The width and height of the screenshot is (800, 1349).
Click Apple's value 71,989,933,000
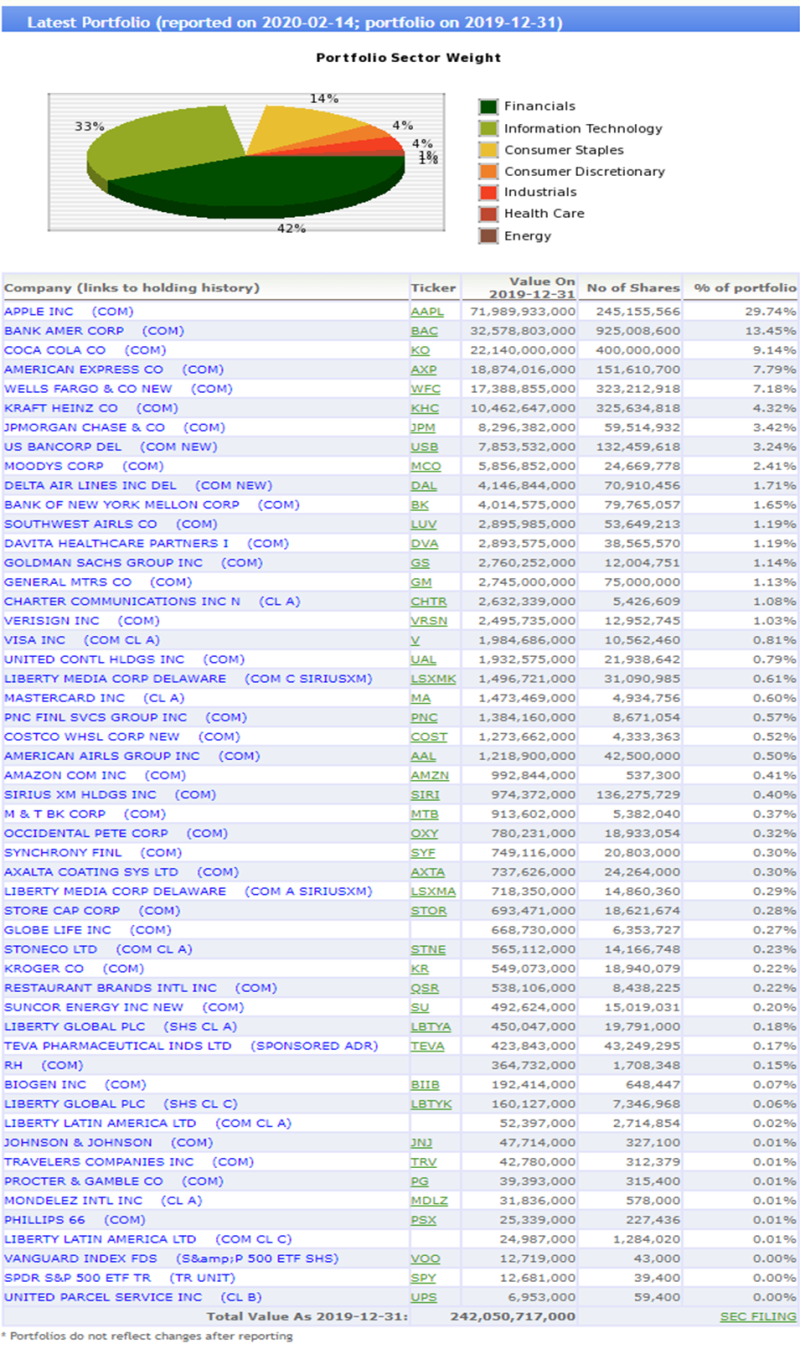(522, 311)
